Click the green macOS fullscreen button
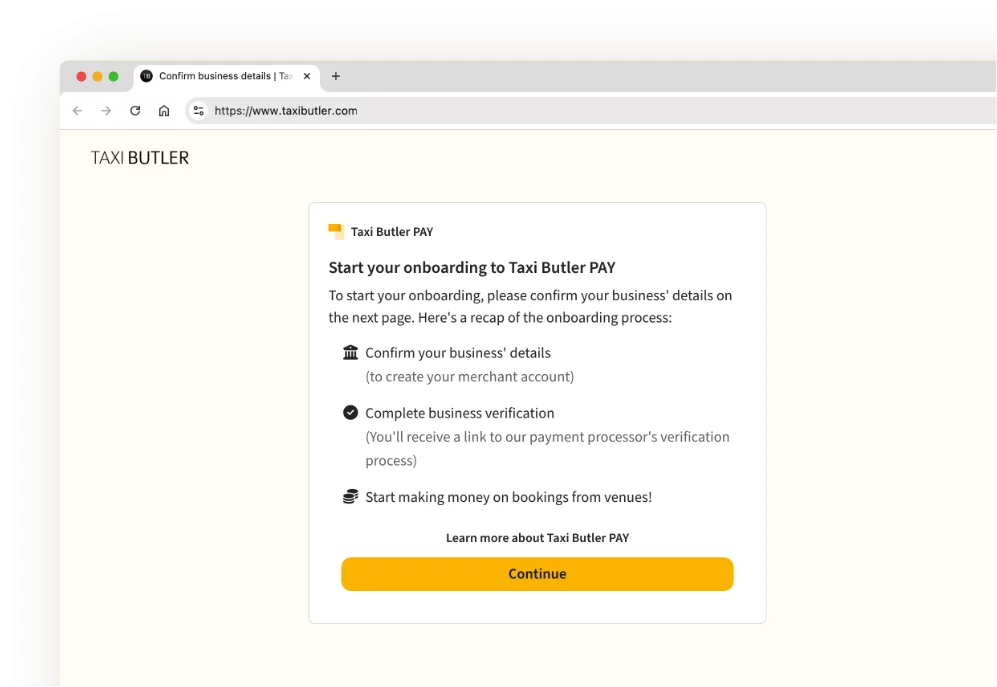Image resolution: width=997 pixels, height=687 pixels. [x=113, y=76]
